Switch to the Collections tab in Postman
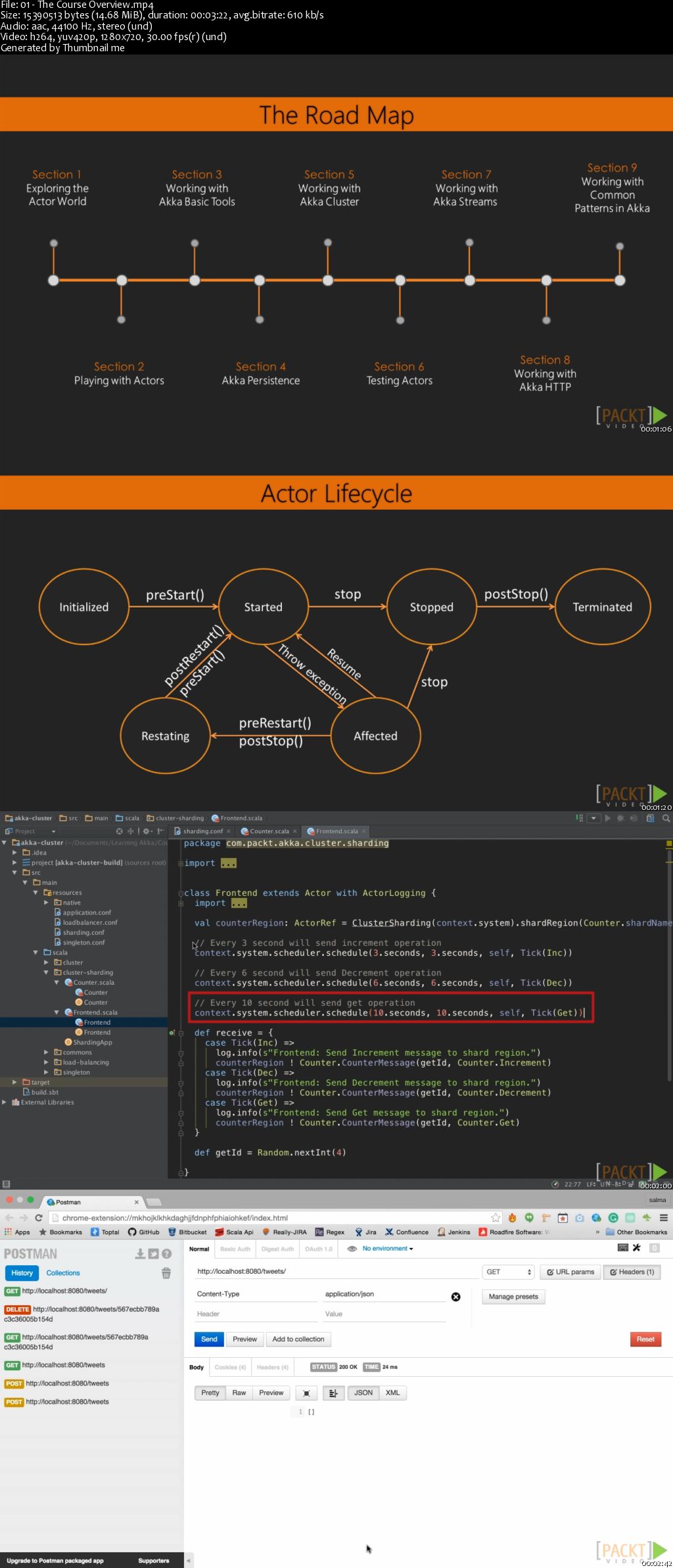This screenshot has width=673, height=1568. [x=63, y=1273]
